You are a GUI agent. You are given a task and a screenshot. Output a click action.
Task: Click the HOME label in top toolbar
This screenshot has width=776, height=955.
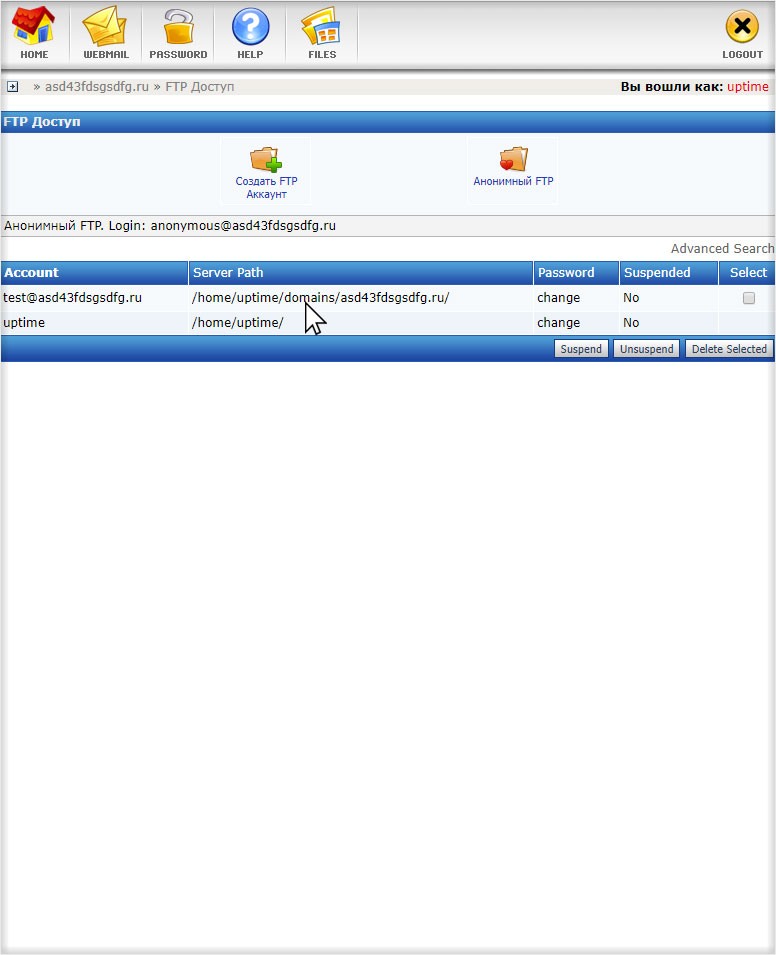(x=34, y=54)
